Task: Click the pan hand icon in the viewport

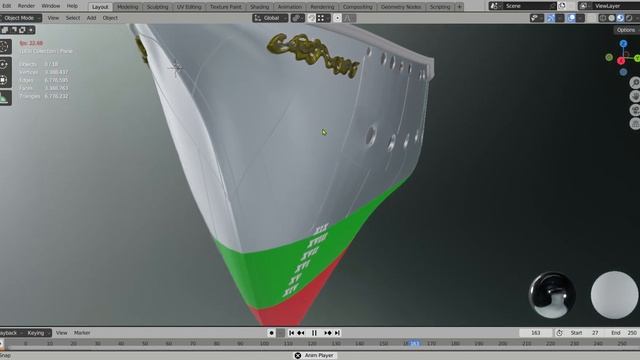Action: pos(635,96)
